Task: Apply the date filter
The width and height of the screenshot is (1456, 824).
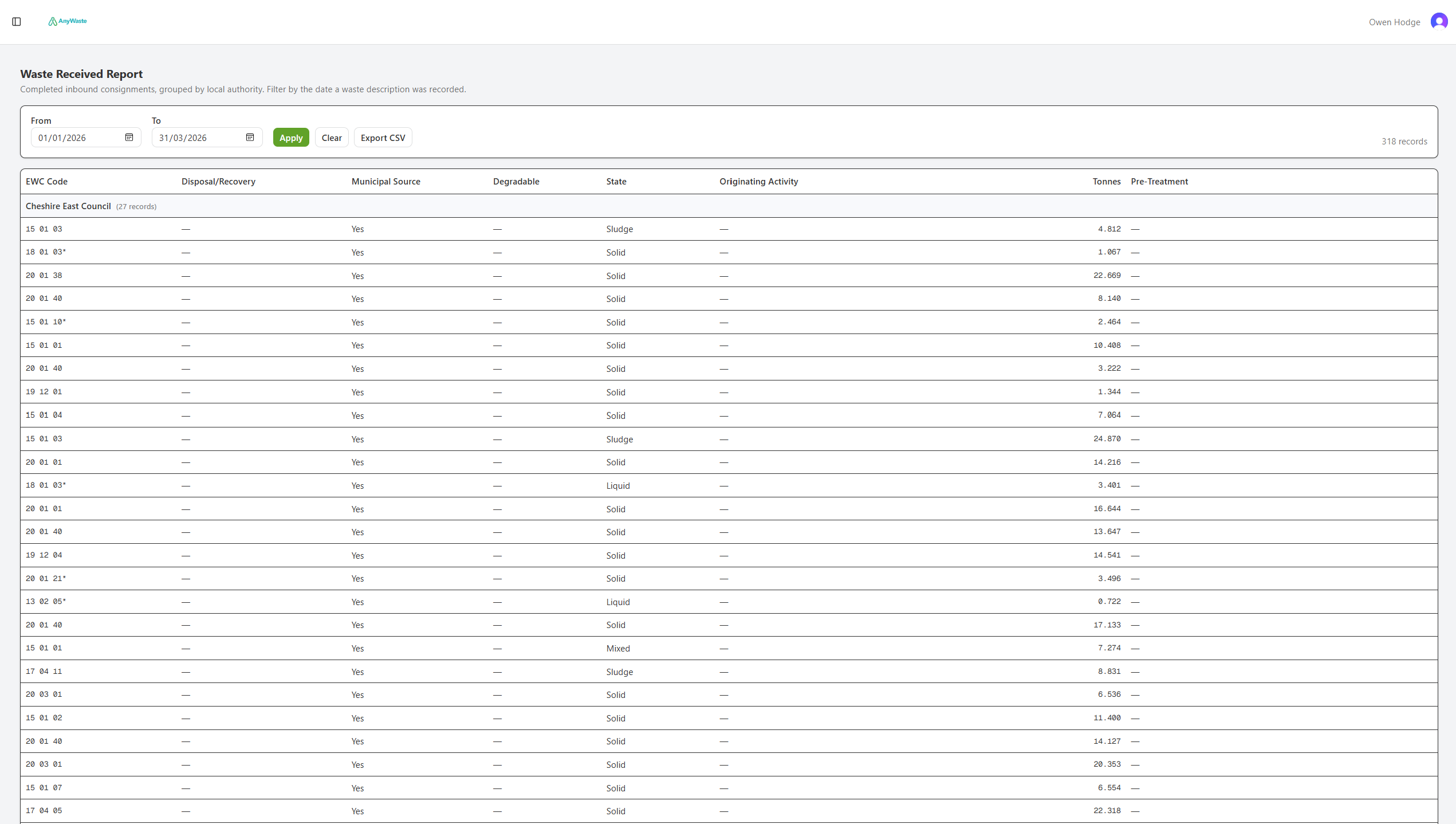Action: point(291,138)
